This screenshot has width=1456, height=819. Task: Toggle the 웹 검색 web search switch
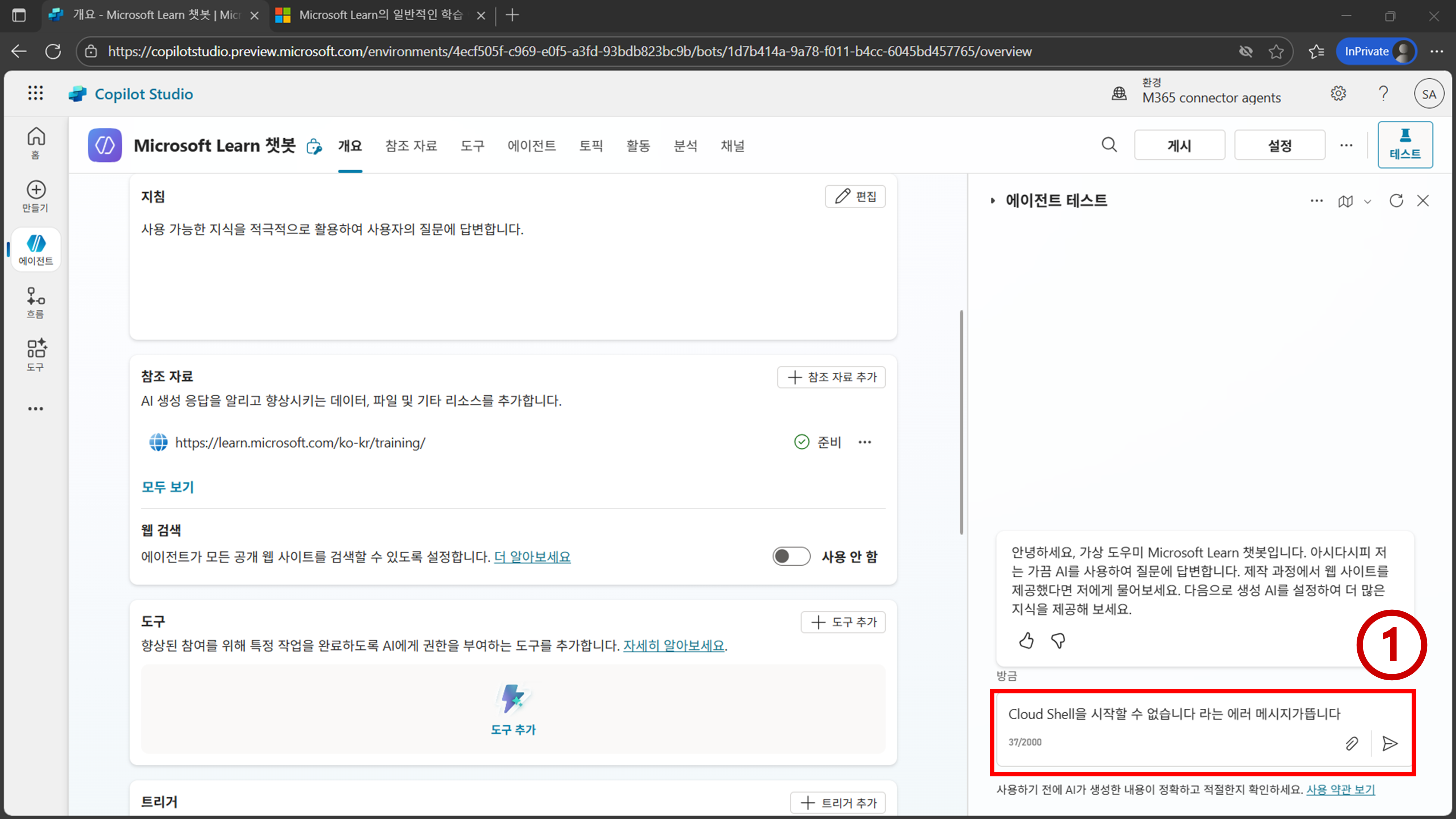791,556
